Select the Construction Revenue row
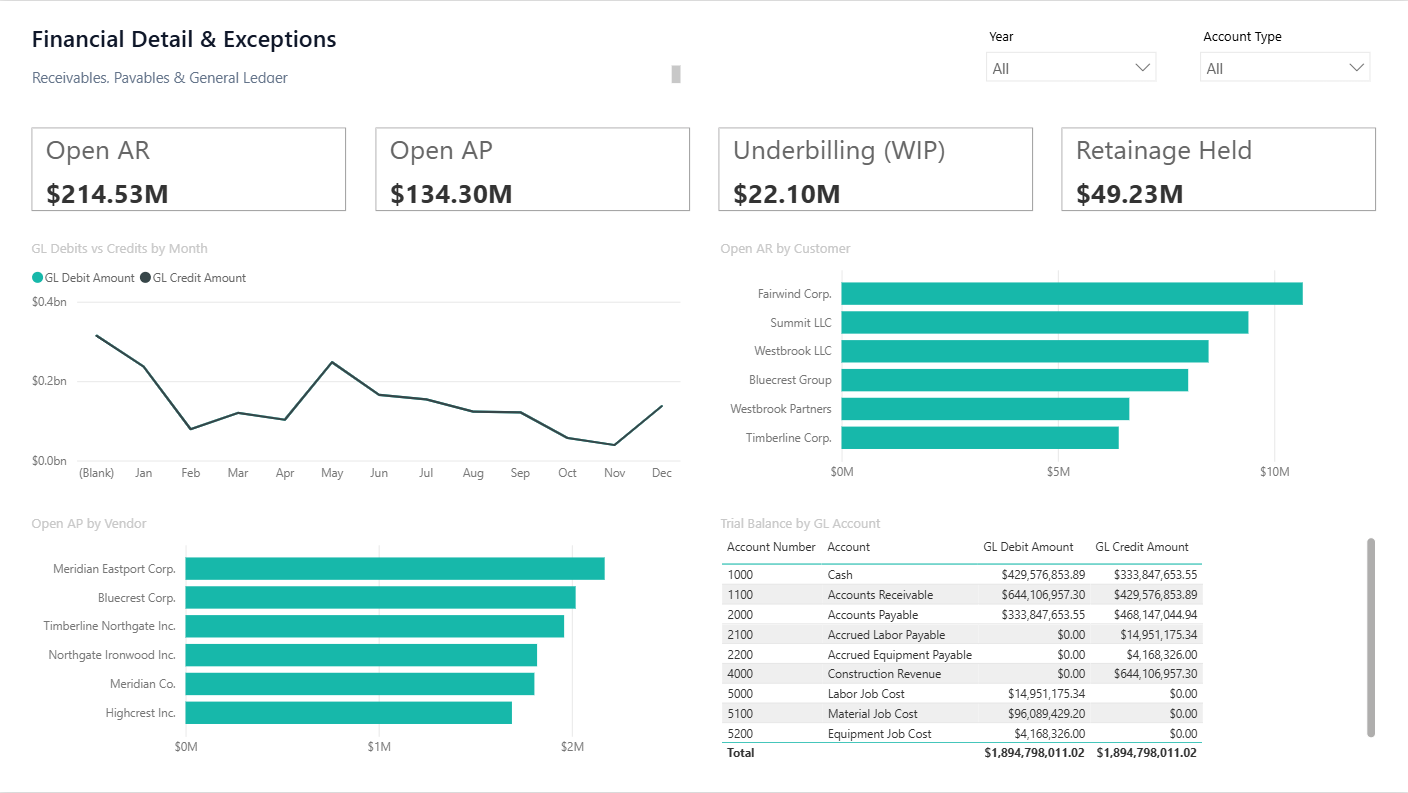This screenshot has height=793, width=1408. point(962,674)
